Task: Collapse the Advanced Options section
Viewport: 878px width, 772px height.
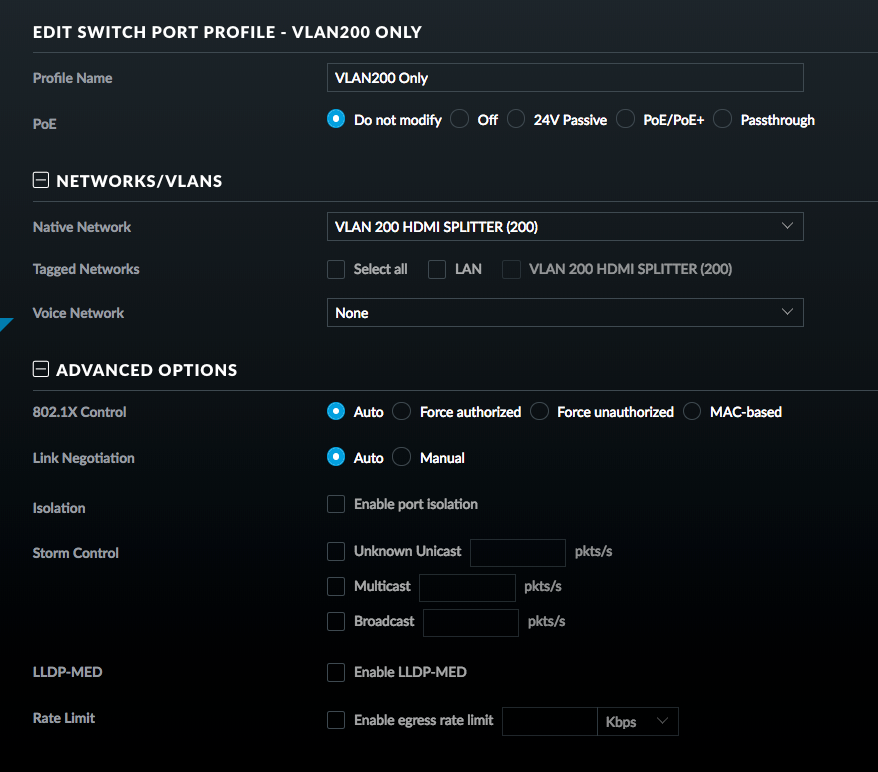Action: click(x=41, y=369)
